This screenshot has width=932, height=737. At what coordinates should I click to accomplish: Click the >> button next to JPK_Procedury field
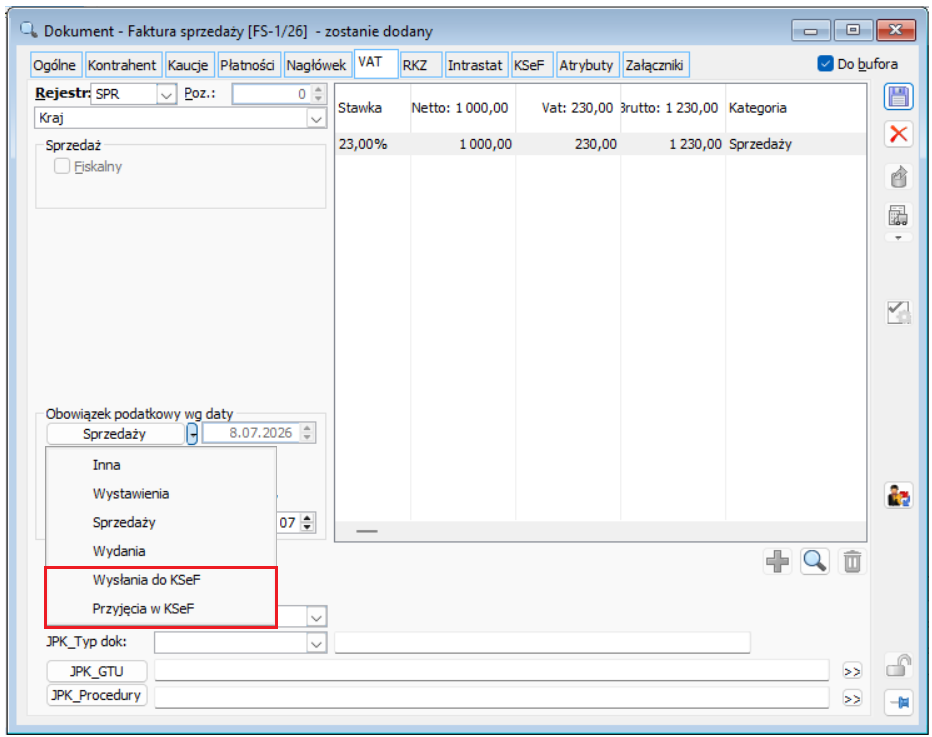click(x=852, y=699)
